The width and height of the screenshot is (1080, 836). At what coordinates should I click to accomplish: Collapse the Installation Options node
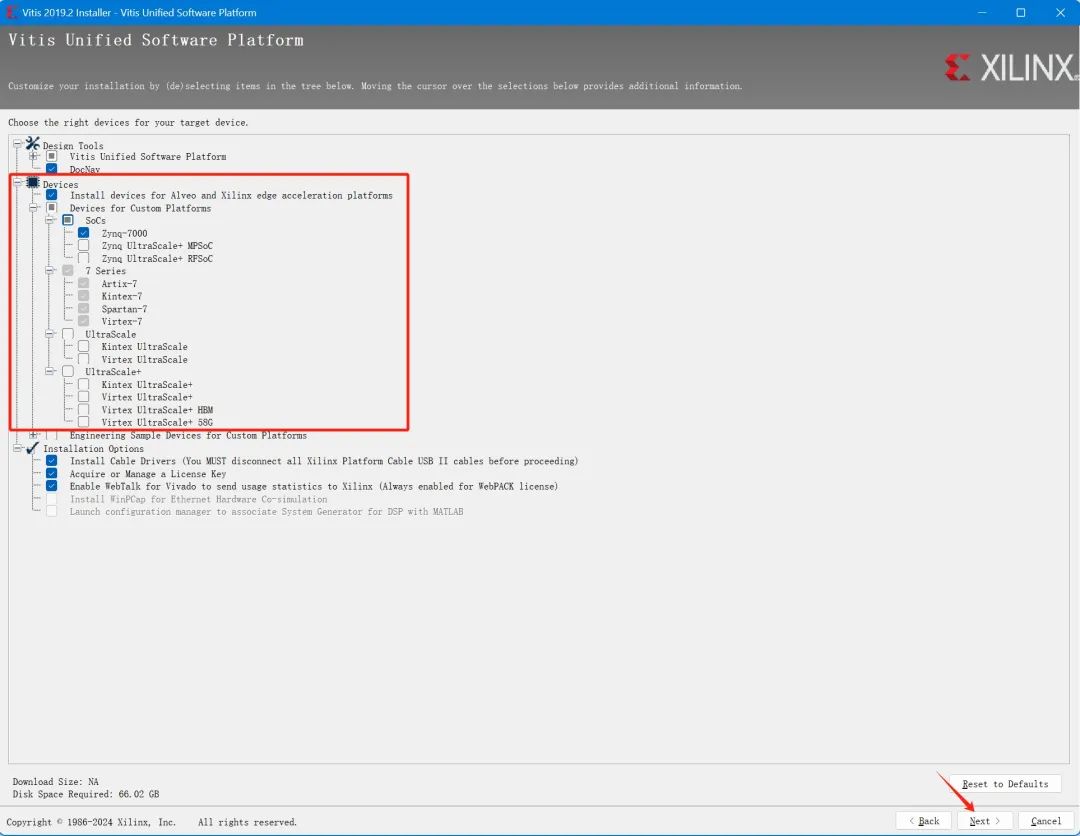17,448
